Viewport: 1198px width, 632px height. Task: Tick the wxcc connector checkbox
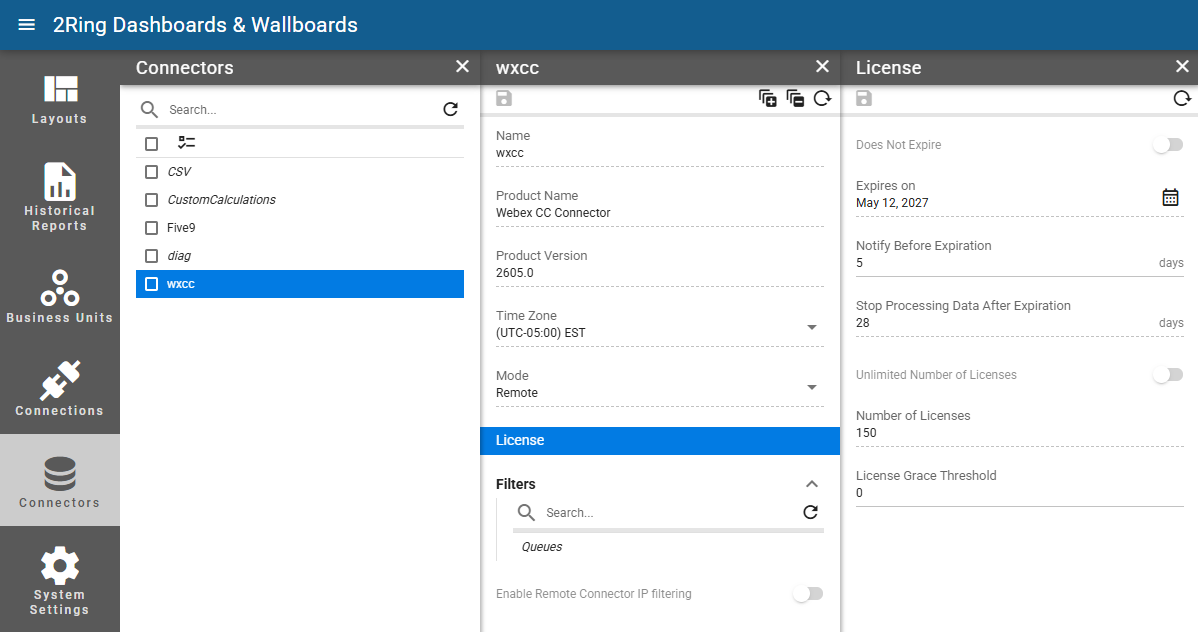151,284
